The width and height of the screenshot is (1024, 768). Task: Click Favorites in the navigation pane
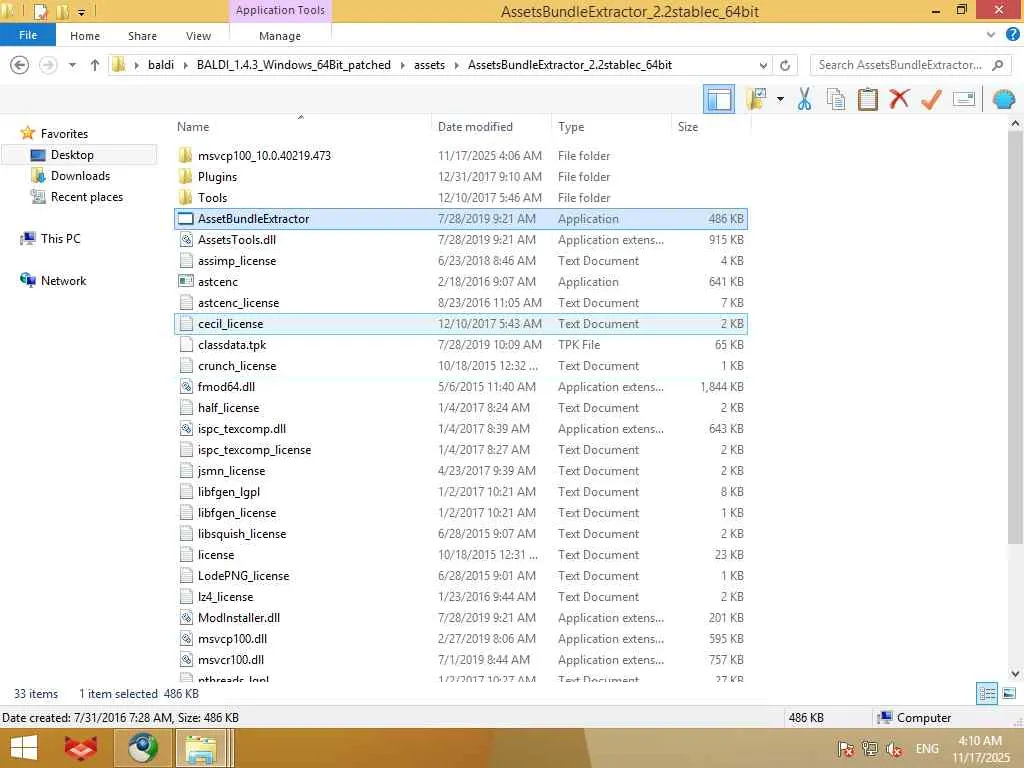64,133
